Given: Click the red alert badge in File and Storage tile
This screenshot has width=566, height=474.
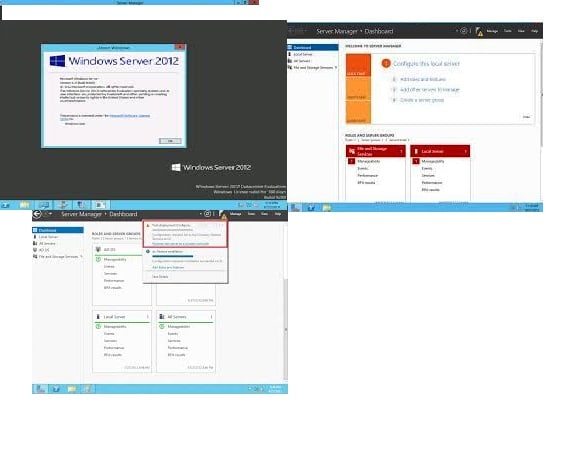Looking at the screenshot, I should click(x=351, y=161).
